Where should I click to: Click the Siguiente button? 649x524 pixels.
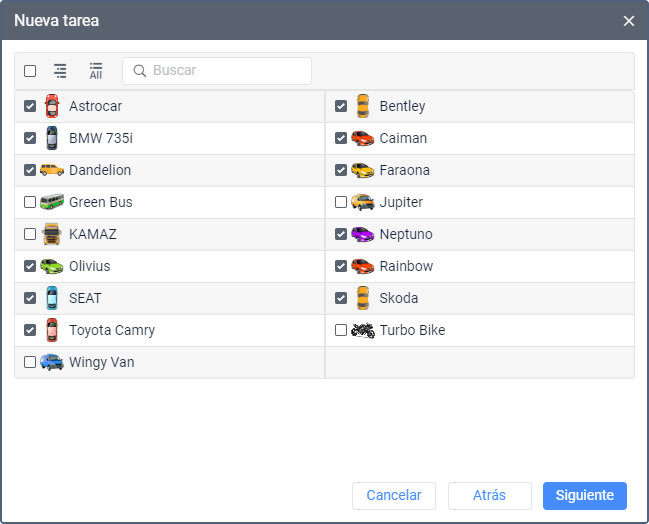[584, 495]
